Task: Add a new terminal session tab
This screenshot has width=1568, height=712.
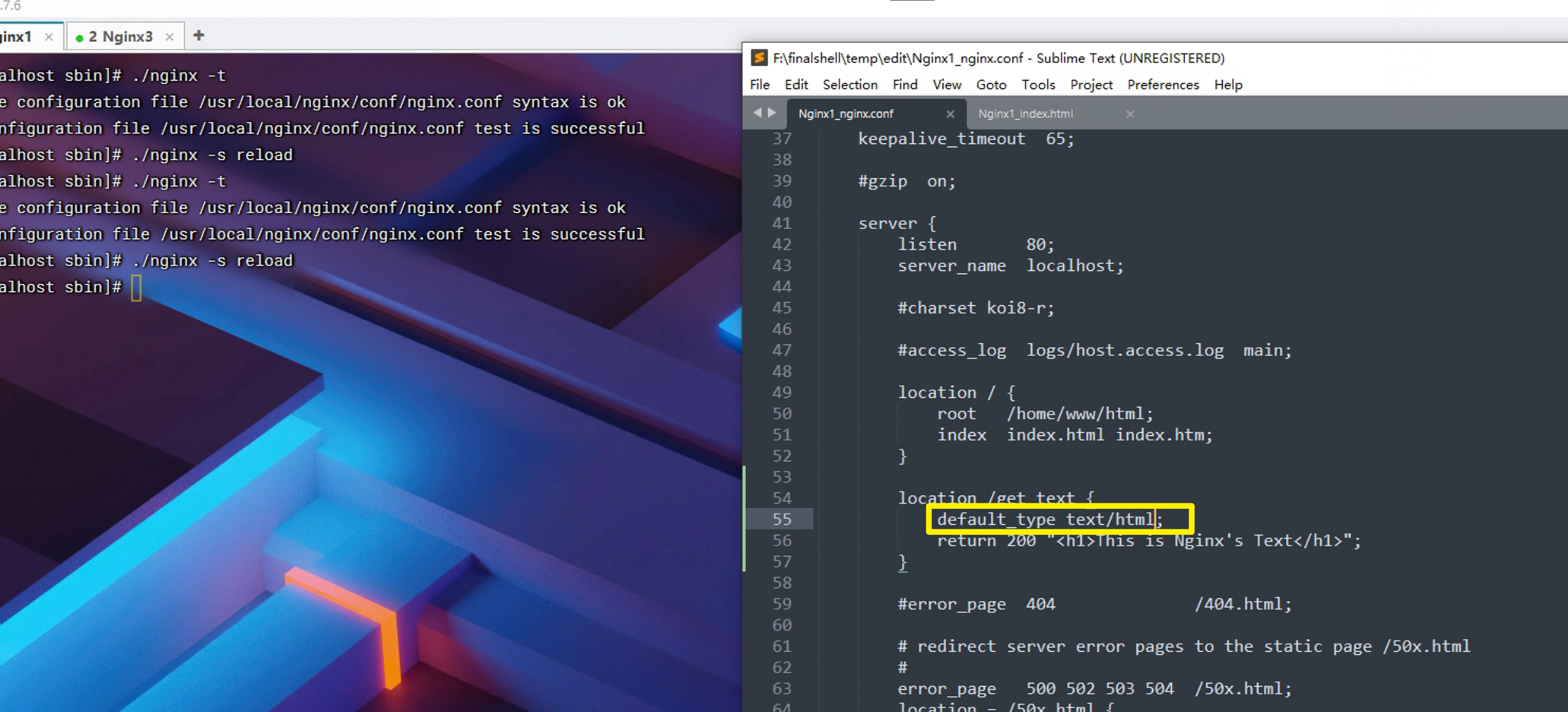Action: (199, 36)
